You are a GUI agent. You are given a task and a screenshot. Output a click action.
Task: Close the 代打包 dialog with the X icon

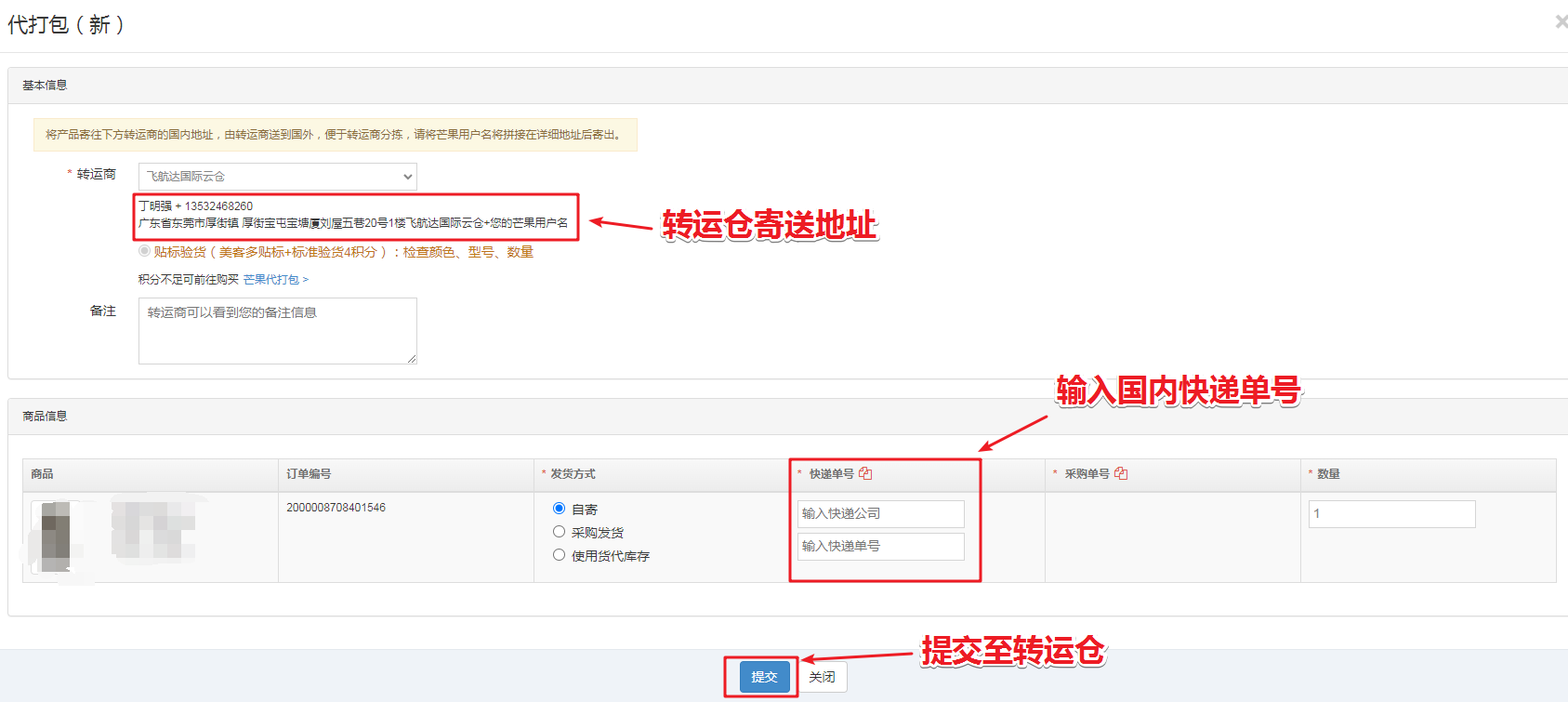point(1561,21)
